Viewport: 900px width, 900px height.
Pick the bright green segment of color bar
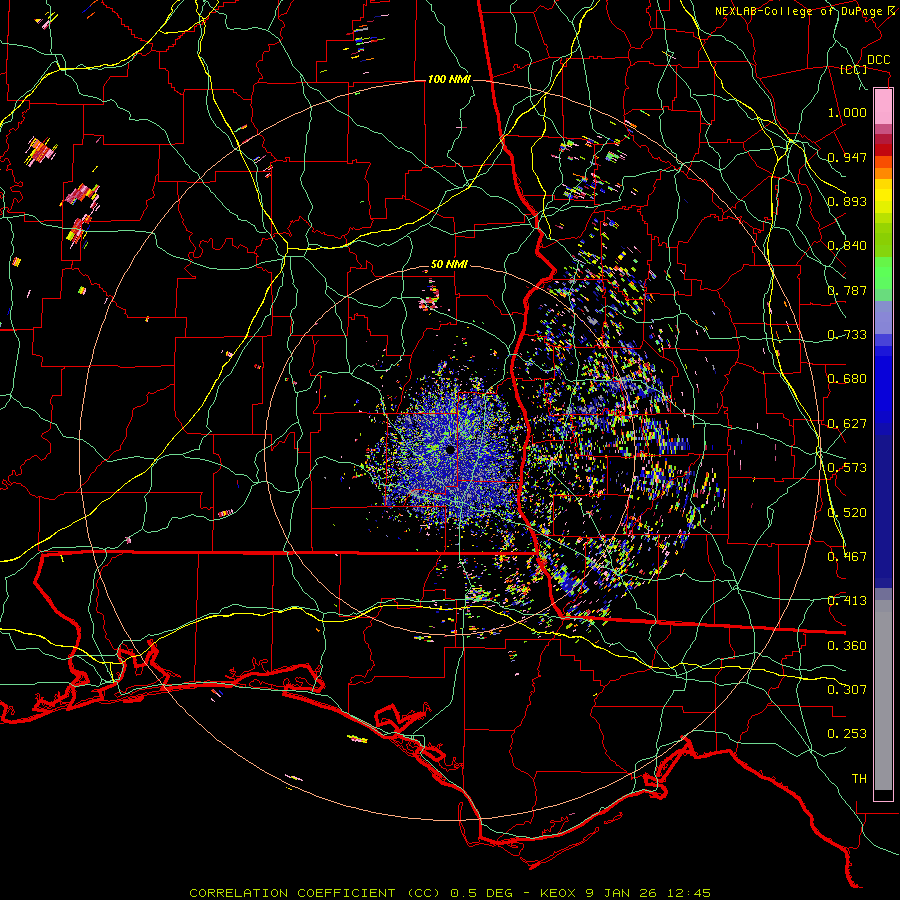pos(883,273)
